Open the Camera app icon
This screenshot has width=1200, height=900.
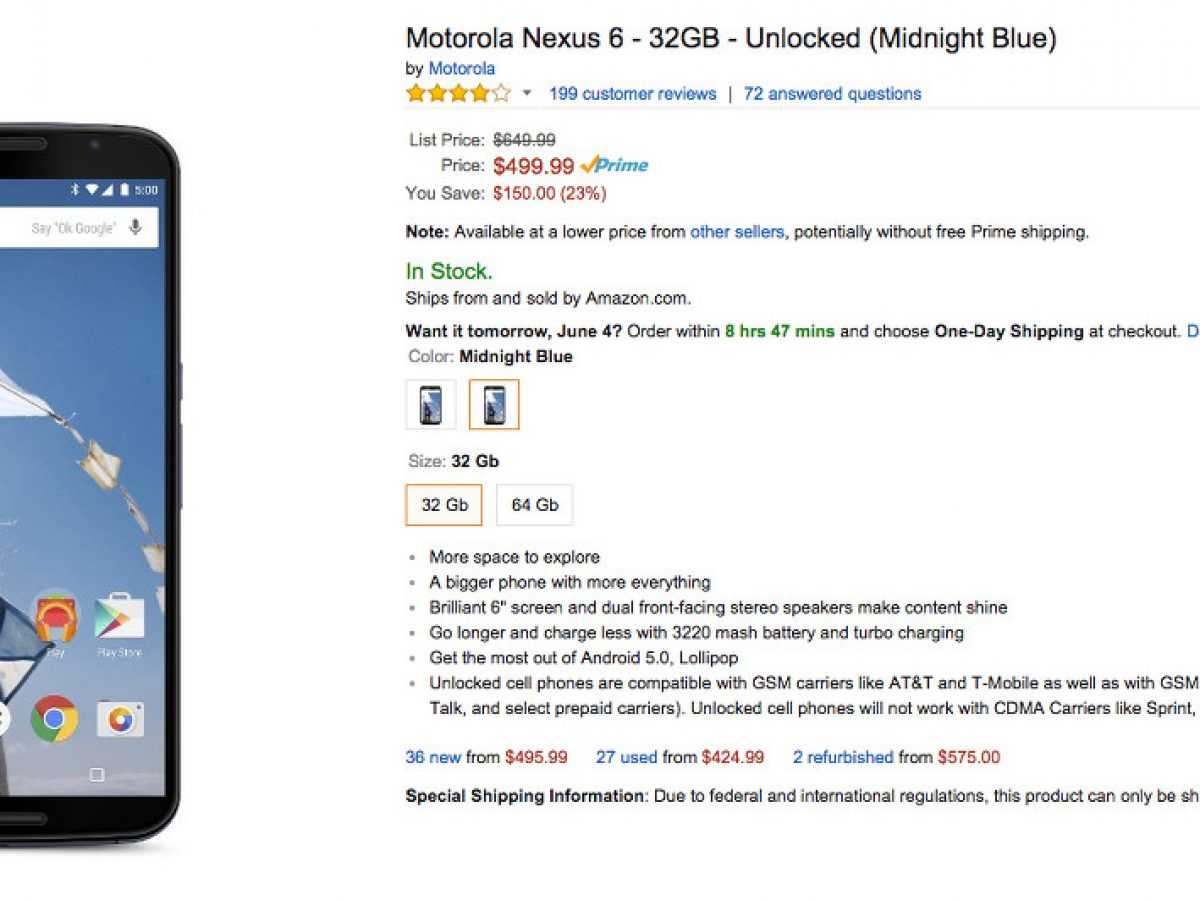(x=120, y=718)
